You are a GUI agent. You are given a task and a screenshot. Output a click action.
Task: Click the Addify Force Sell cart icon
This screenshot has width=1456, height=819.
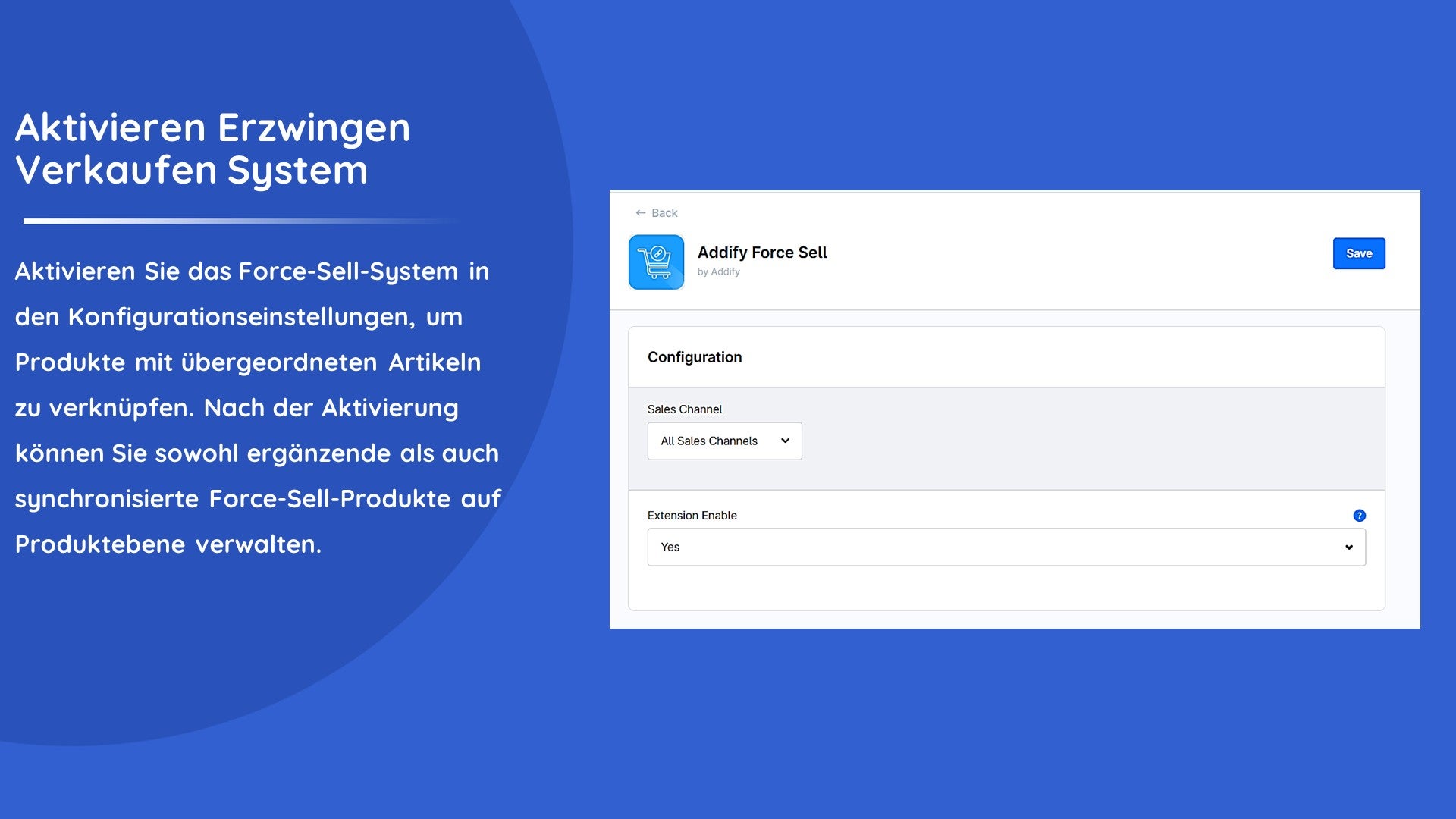[656, 262]
